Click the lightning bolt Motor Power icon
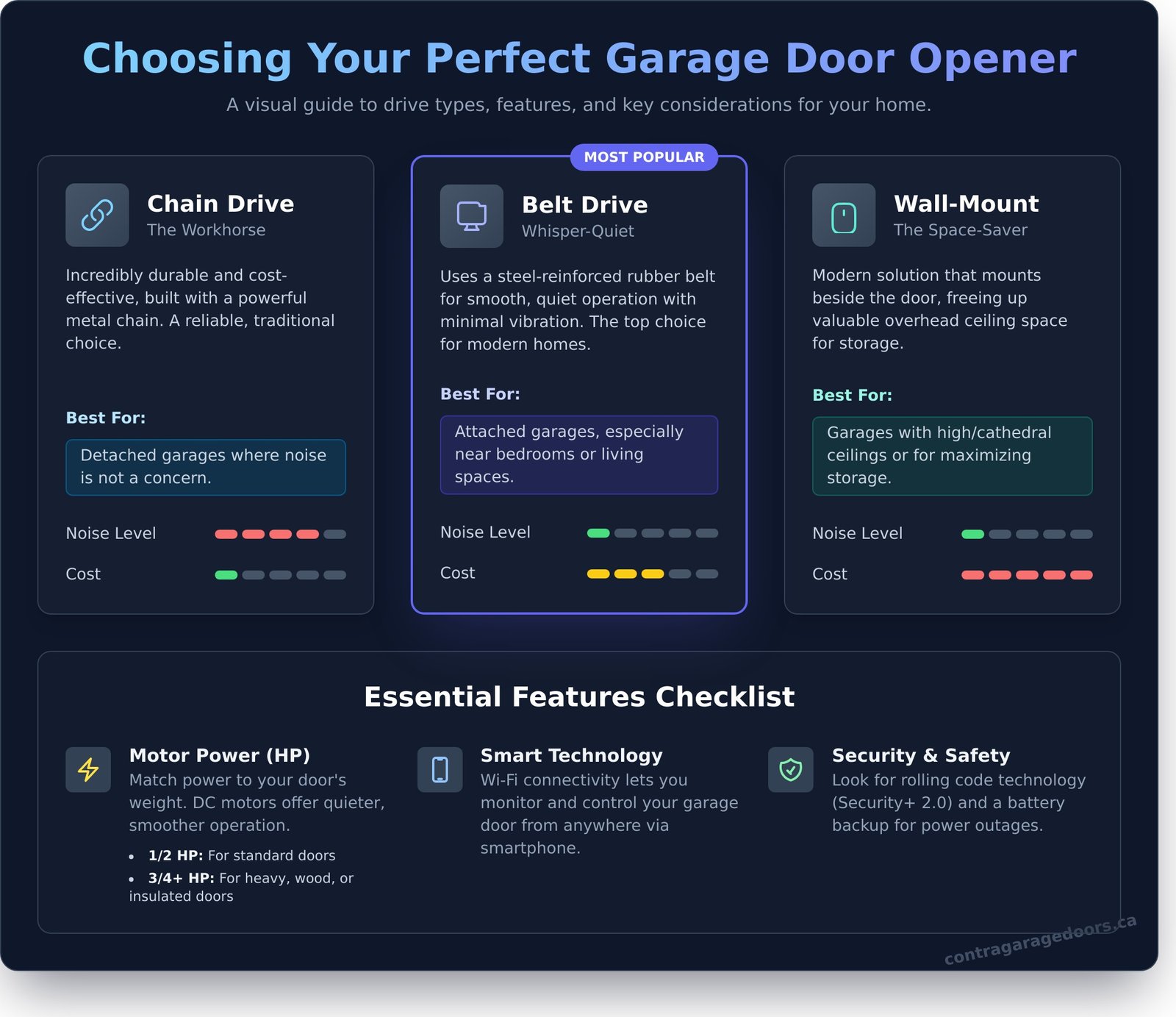 pyautogui.click(x=87, y=770)
